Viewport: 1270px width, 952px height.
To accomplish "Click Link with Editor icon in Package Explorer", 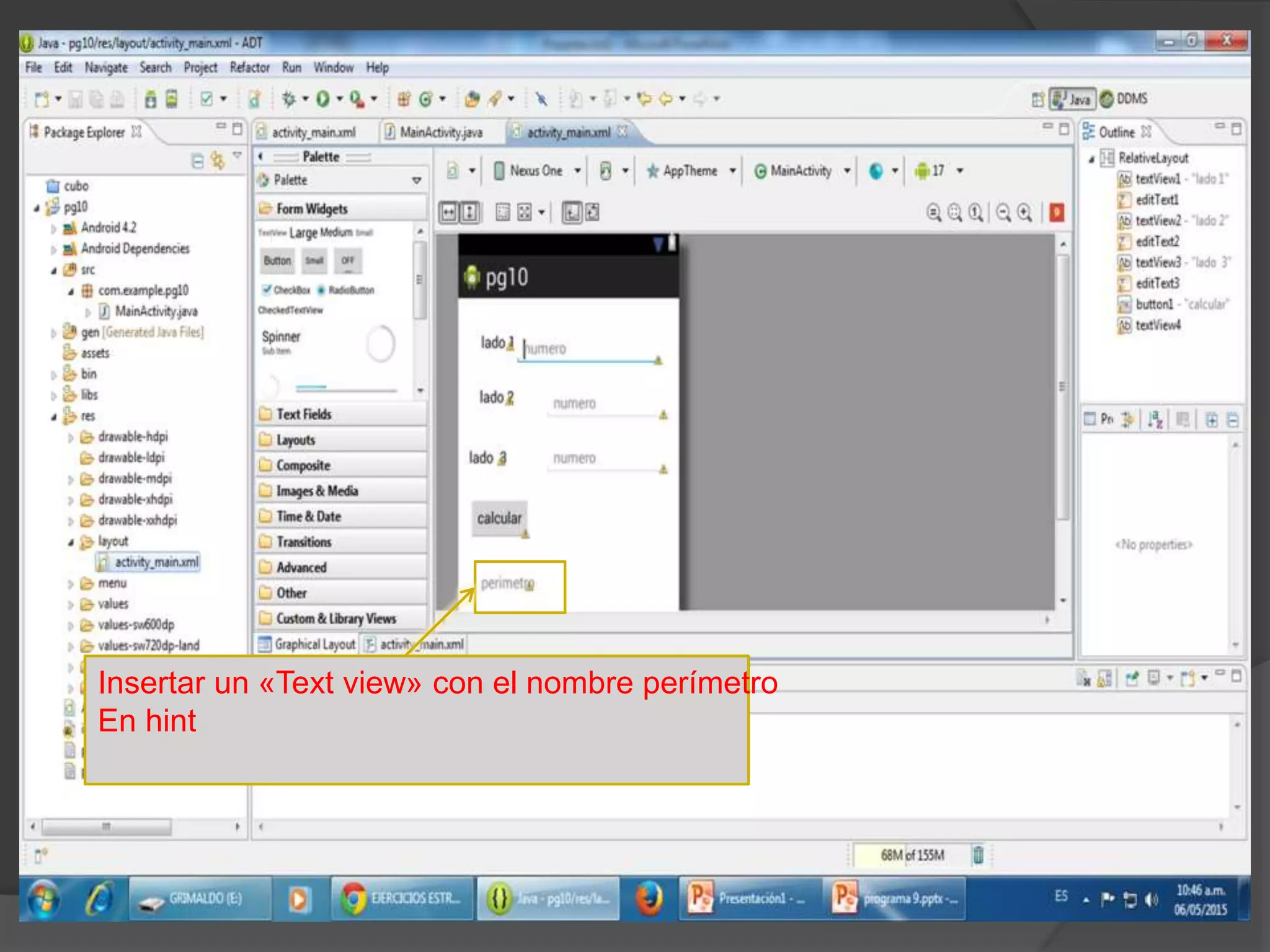I will pos(218,161).
